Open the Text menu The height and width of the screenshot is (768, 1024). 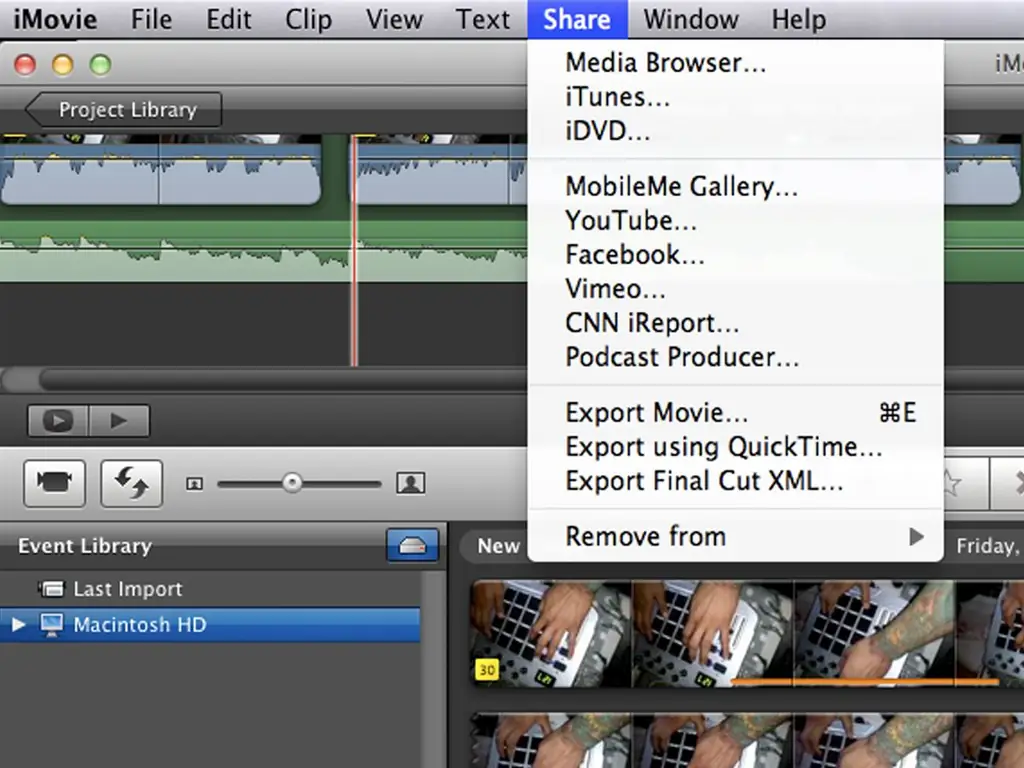click(x=483, y=20)
